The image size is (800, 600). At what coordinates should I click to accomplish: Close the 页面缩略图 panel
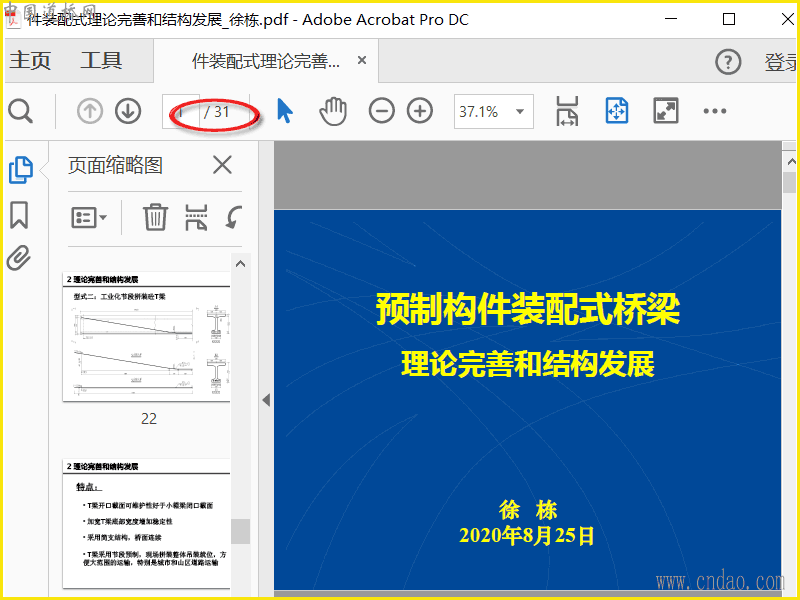[222, 165]
